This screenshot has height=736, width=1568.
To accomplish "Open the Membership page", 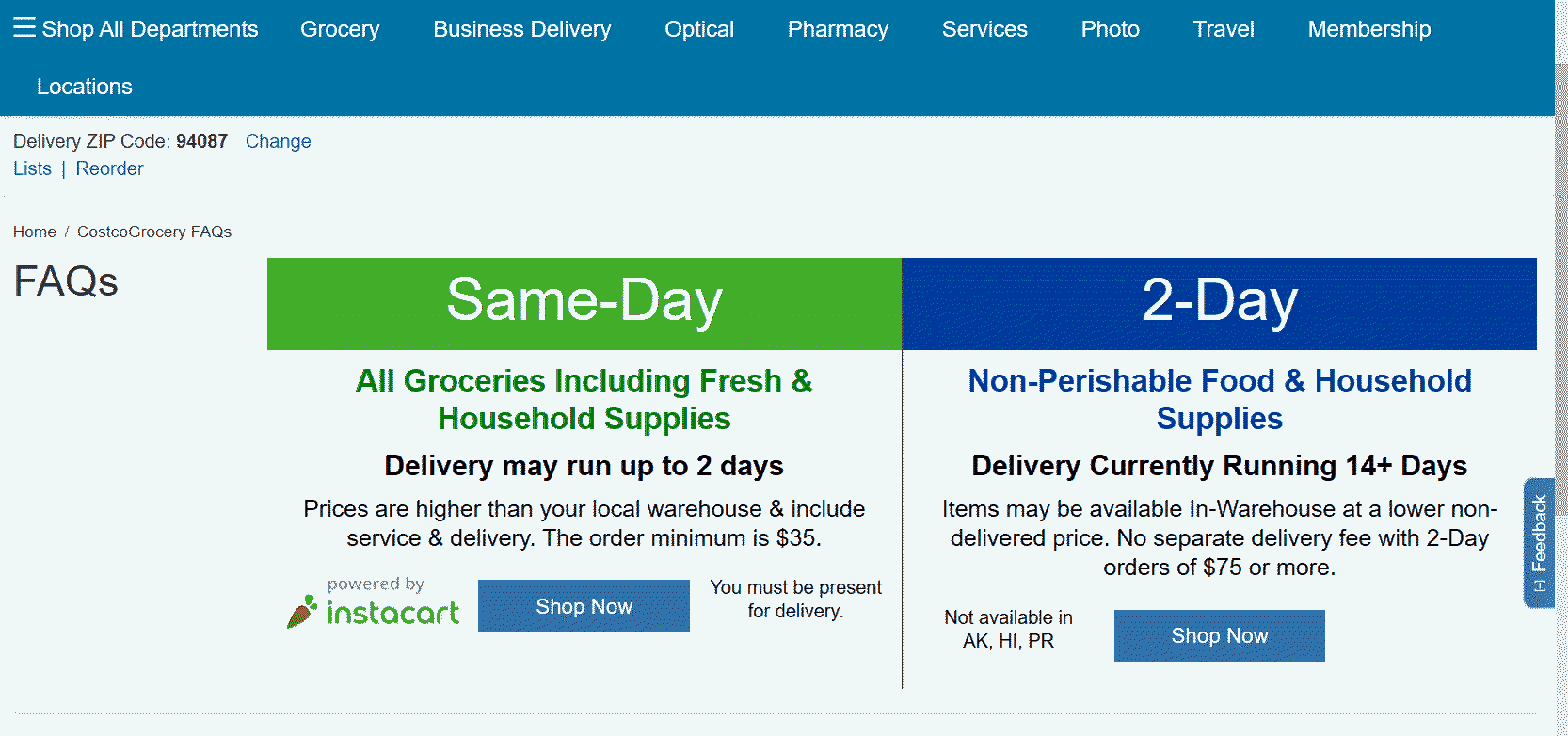I will (1368, 29).
